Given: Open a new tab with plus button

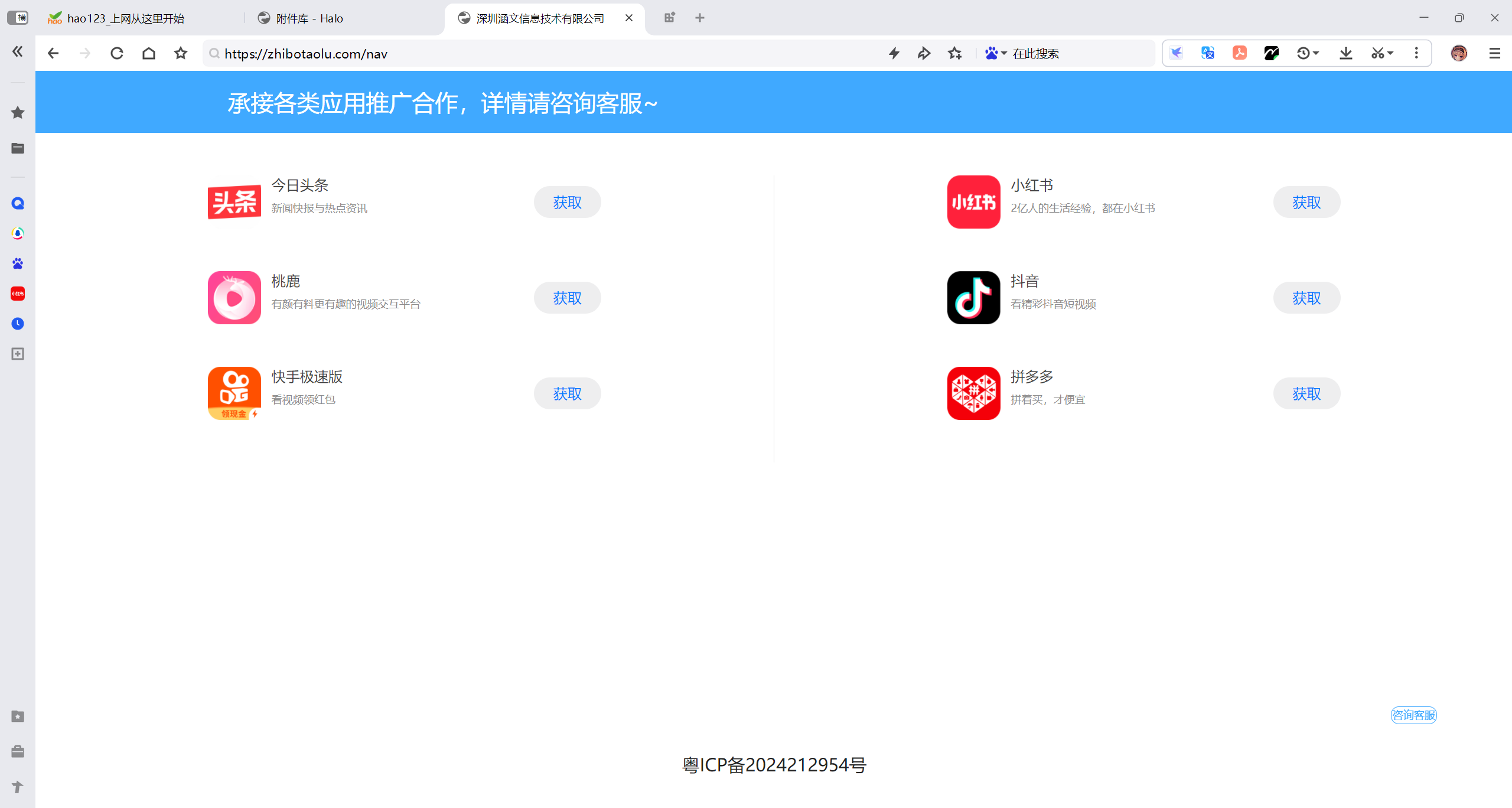Looking at the screenshot, I should tap(700, 18).
